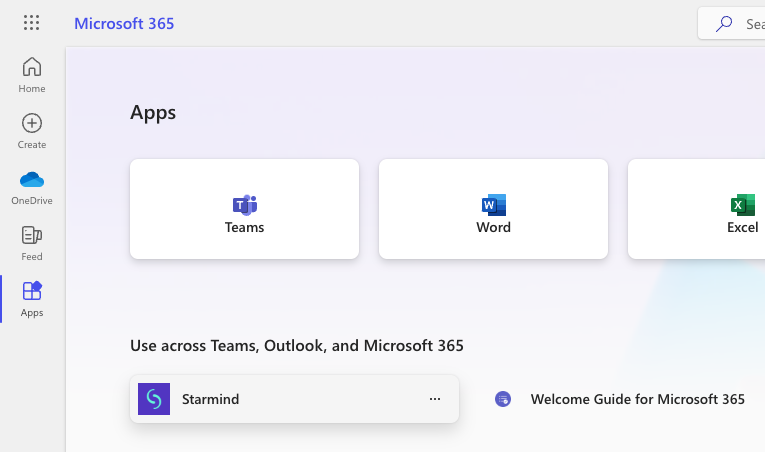Open OneDrive from the sidebar

click(32, 187)
